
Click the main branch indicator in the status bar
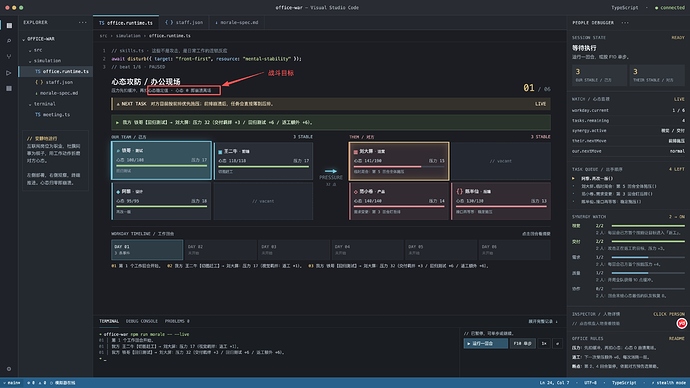coord(12,383)
